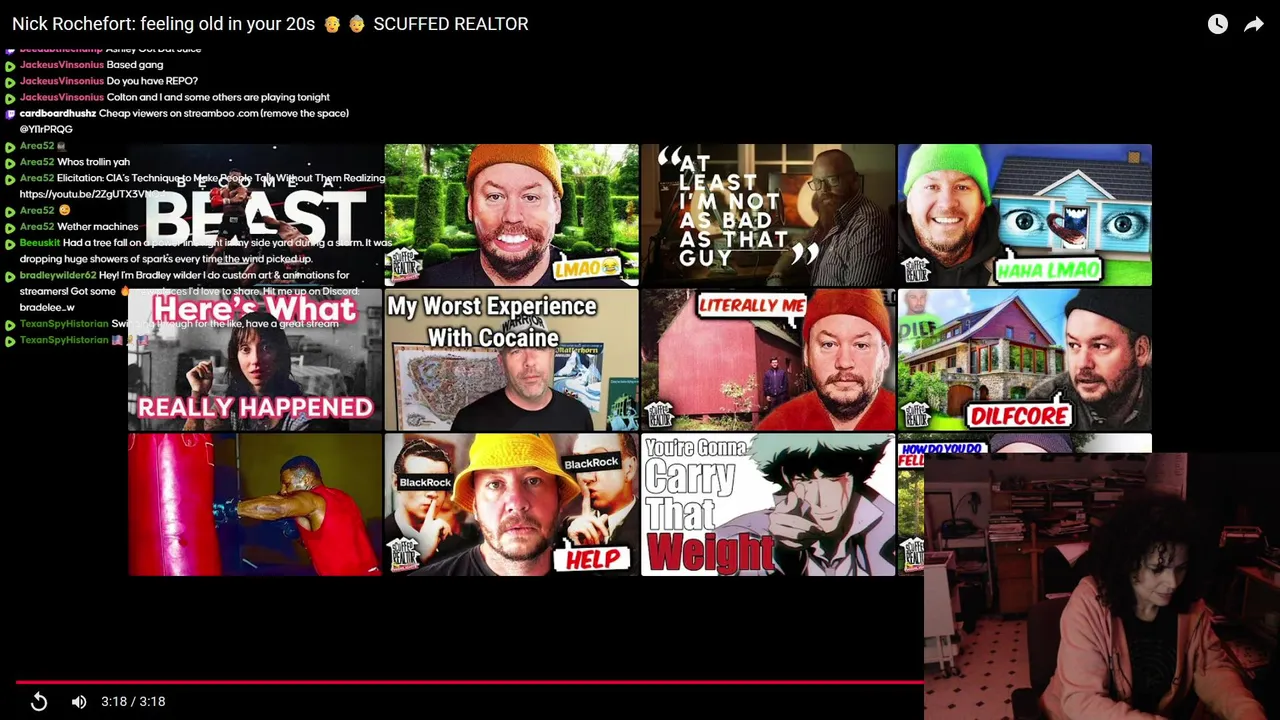Image resolution: width=1280 pixels, height=720 pixels.
Task: Click chat message 'Do you have REPO?'
Action: pyautogui.click(x=152, y=81)
